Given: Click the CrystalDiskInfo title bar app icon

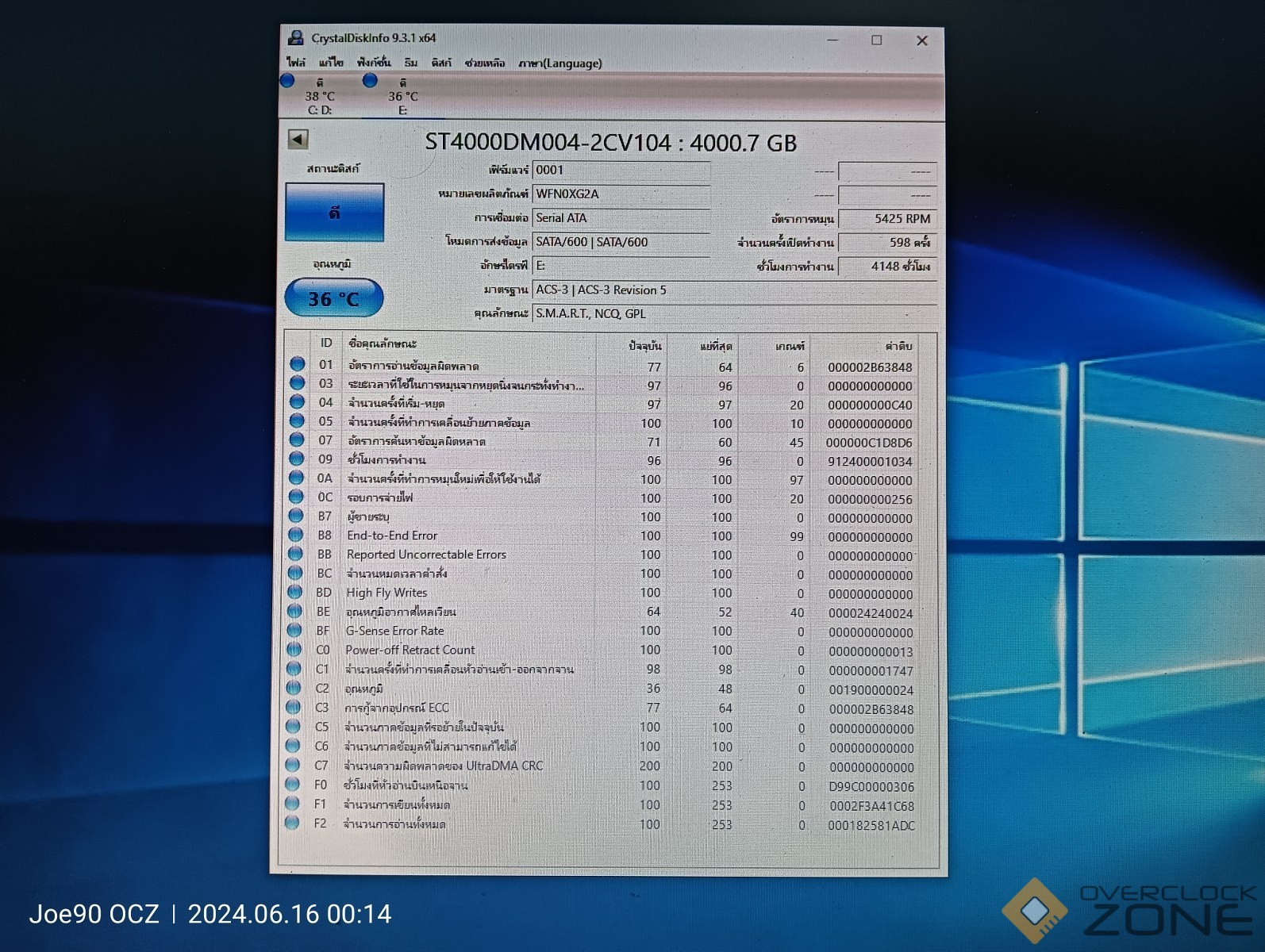Looking at the screenshot, I should click(296, 38).
